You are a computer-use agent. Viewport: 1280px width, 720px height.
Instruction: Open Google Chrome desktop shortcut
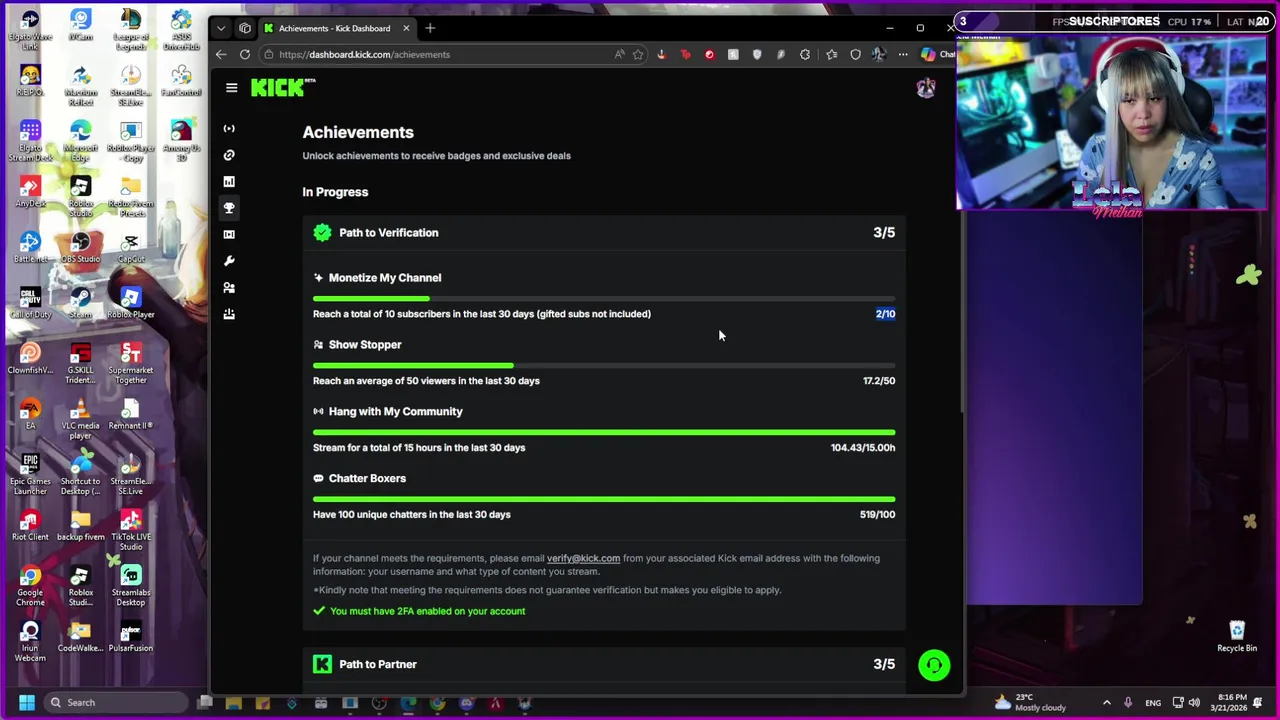(30, 584)
